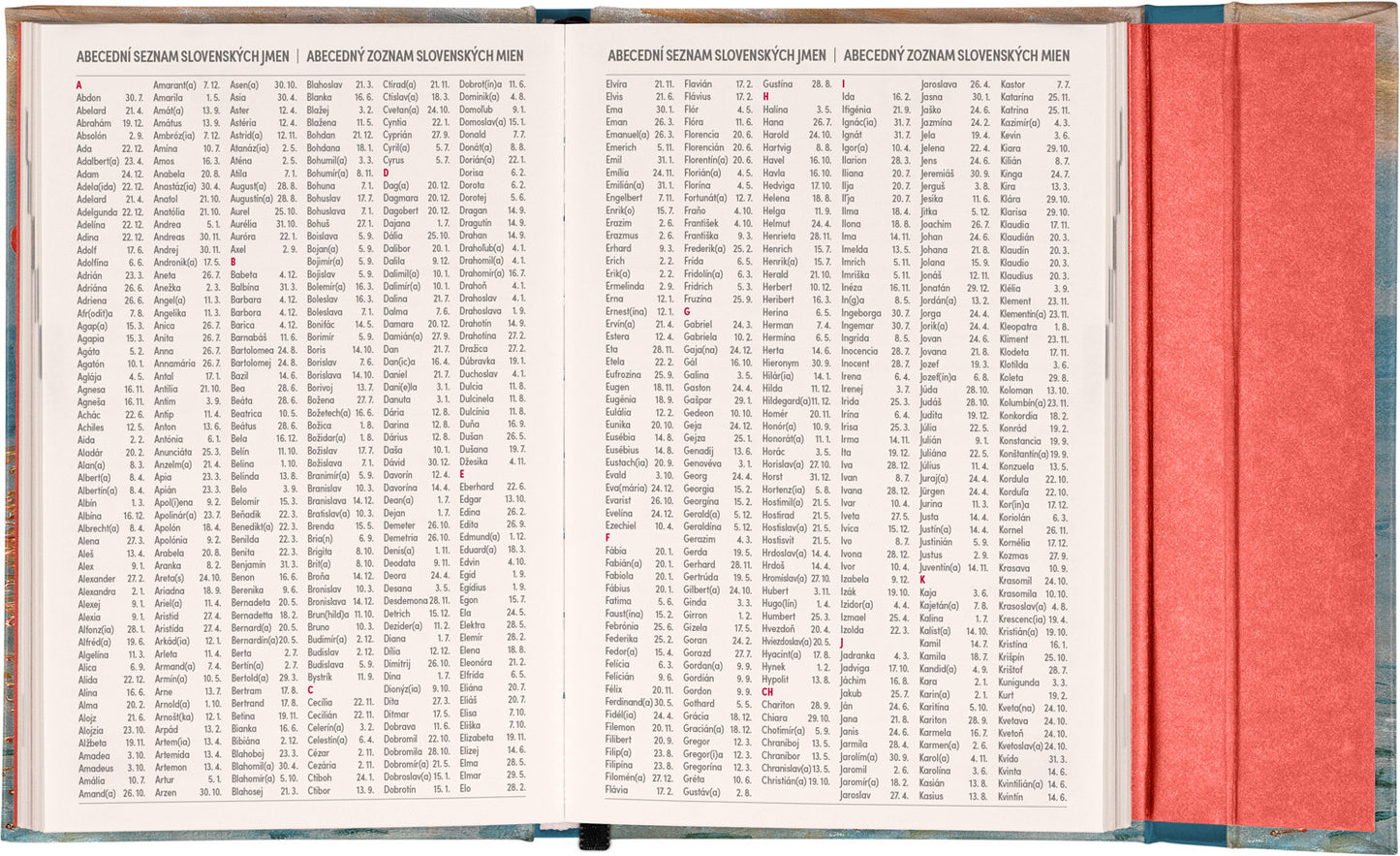This screenshot has height=856, width=1400.
Task: Click the red letter K section heading
Action: coord(923,580)
